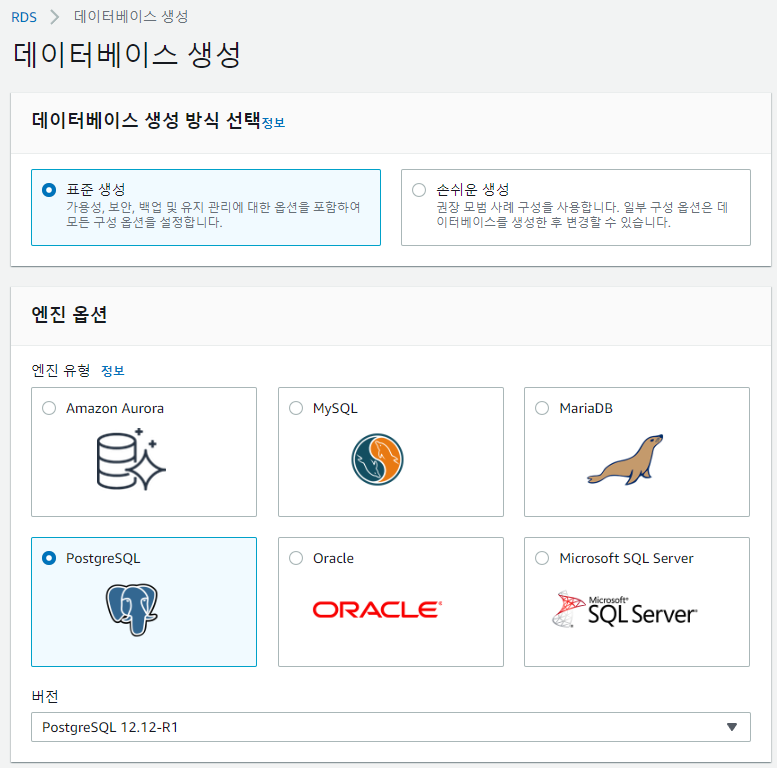777x768 pixels.
Task: Choose Amazon Aurora engine radio button
Action: [x=49, y=408]
